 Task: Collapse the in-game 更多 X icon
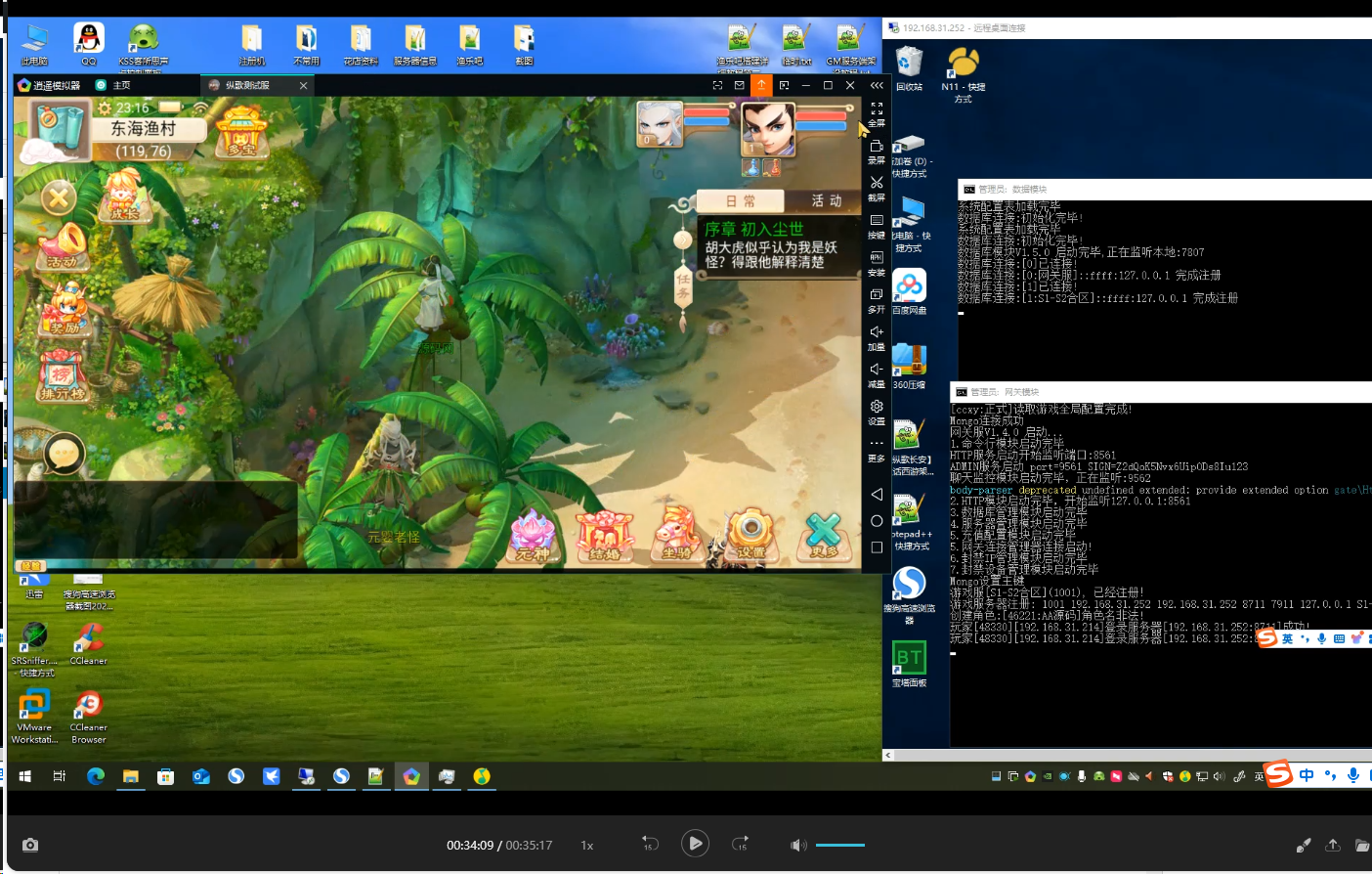tap(823, 537)
